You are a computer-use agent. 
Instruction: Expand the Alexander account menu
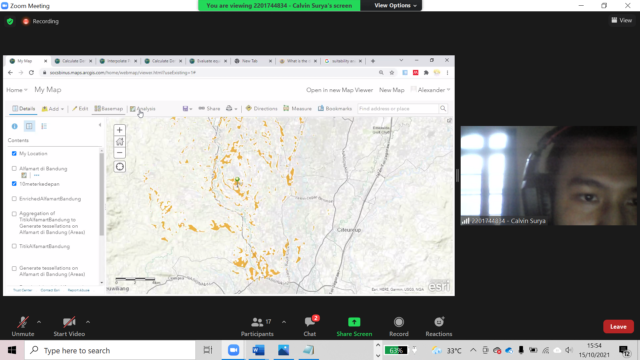[x=431, y=90]
